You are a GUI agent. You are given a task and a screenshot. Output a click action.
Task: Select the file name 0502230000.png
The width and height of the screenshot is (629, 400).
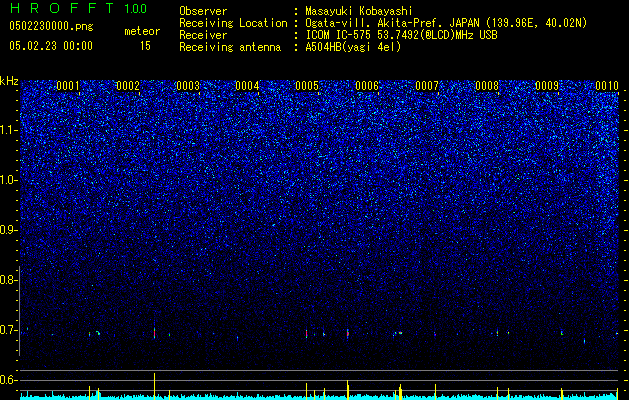[x=51, y=27]
